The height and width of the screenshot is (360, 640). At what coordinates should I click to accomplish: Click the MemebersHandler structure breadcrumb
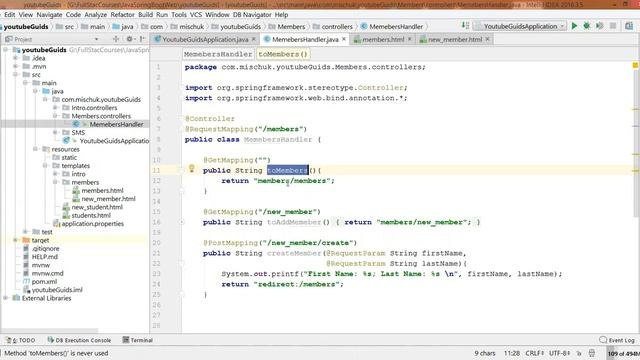[x=218, y=54]
